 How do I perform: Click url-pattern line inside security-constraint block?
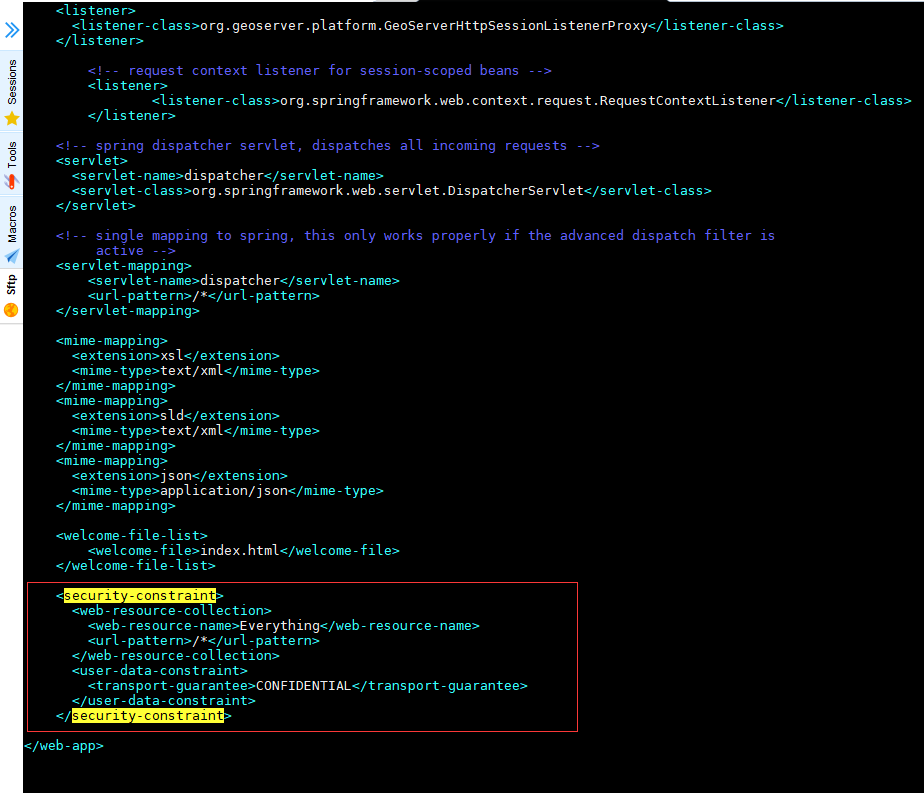click(204, 641)
